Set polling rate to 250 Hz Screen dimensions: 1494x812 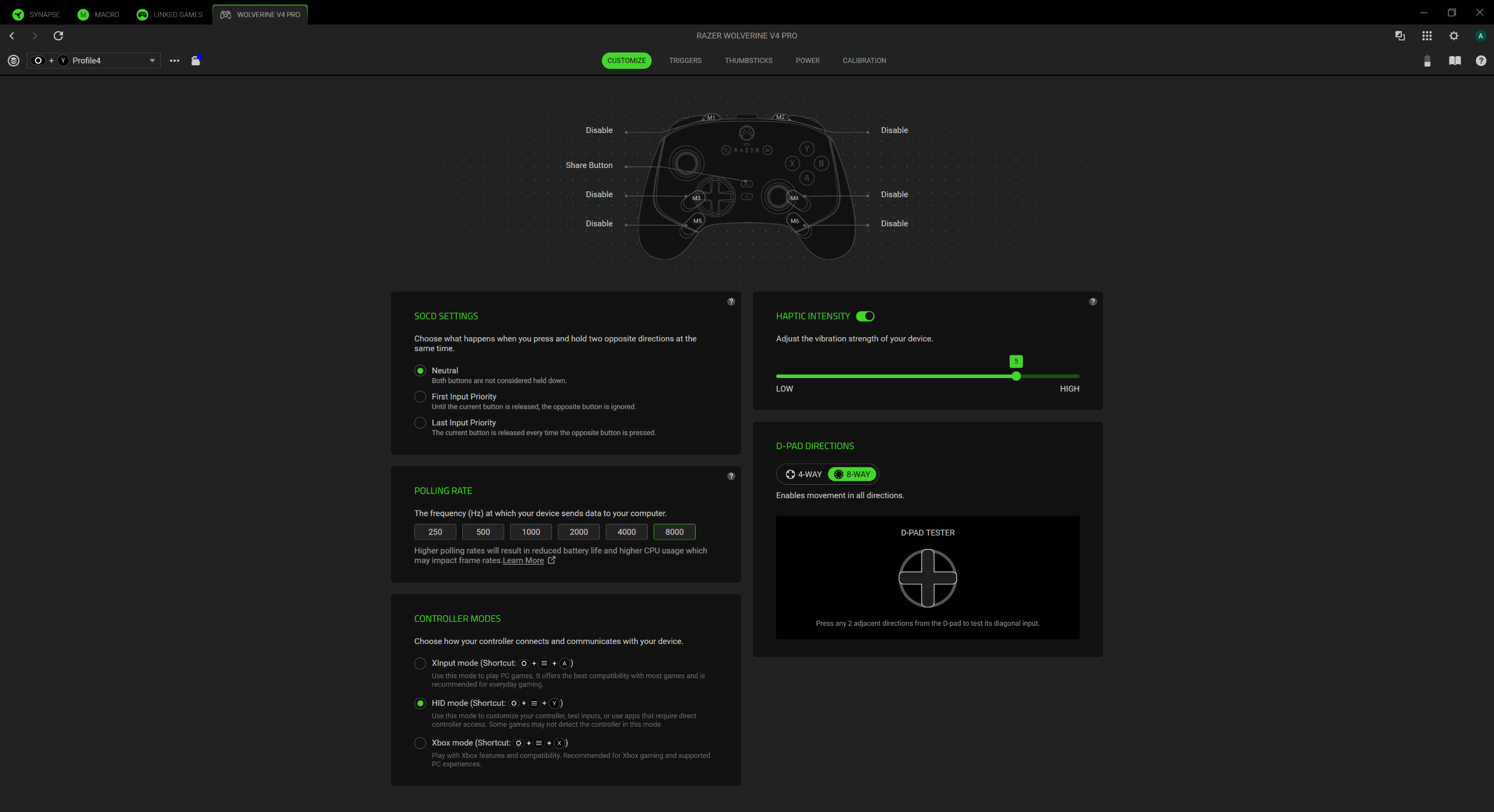[x=435, y=532]
